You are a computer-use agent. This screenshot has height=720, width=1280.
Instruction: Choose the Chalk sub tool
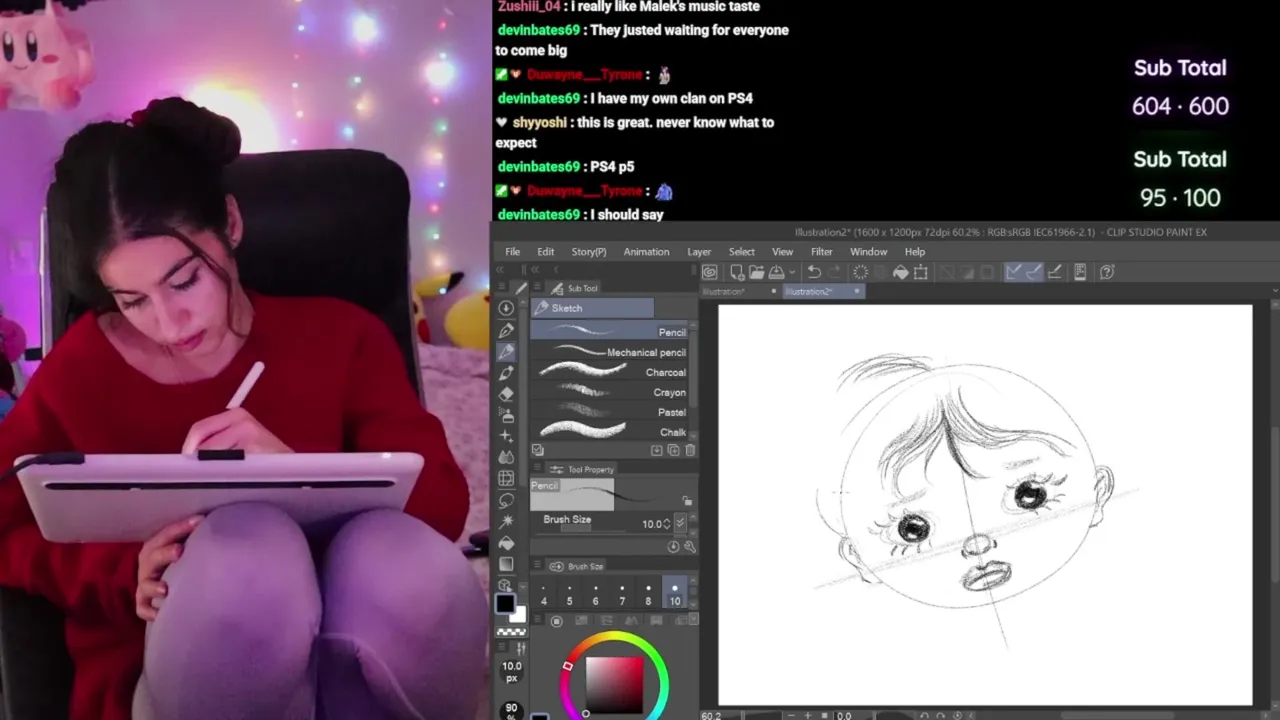pos(609,432)
